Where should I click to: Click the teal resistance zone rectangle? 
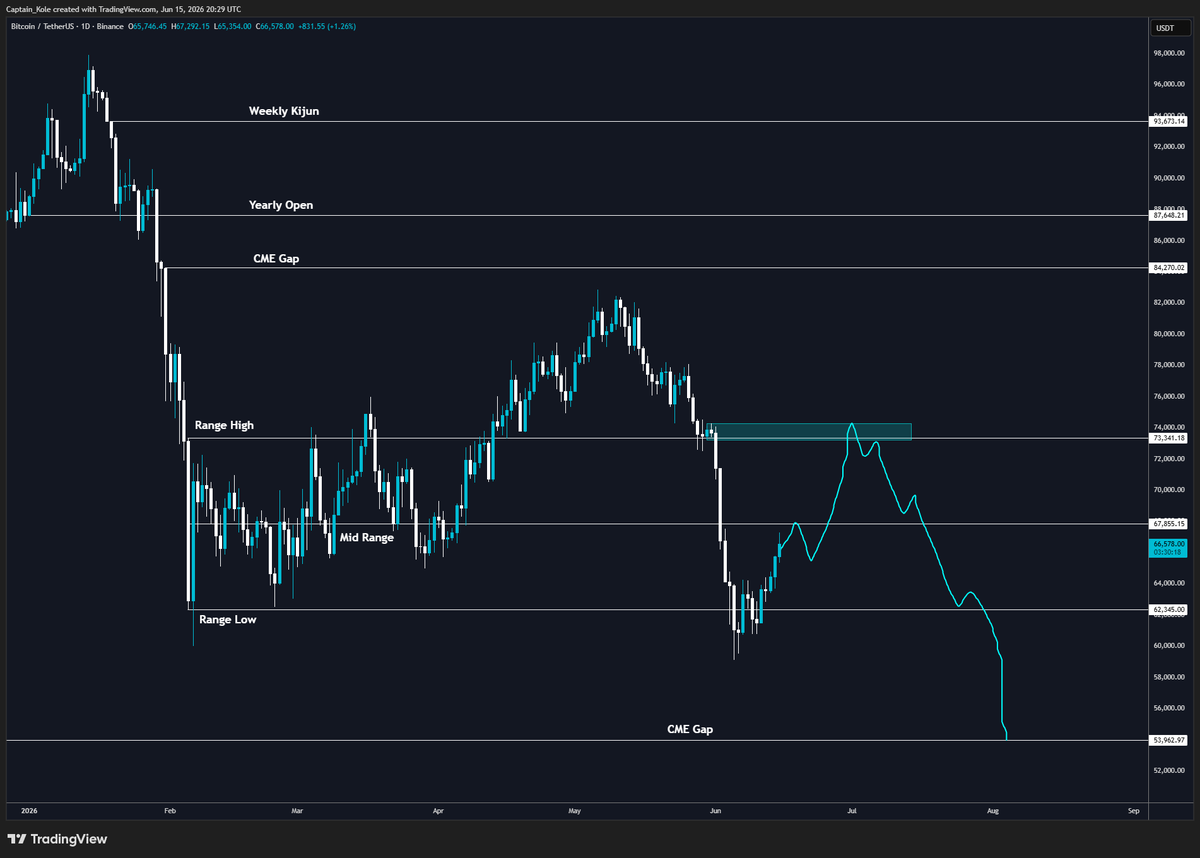(x=808, y=431)
